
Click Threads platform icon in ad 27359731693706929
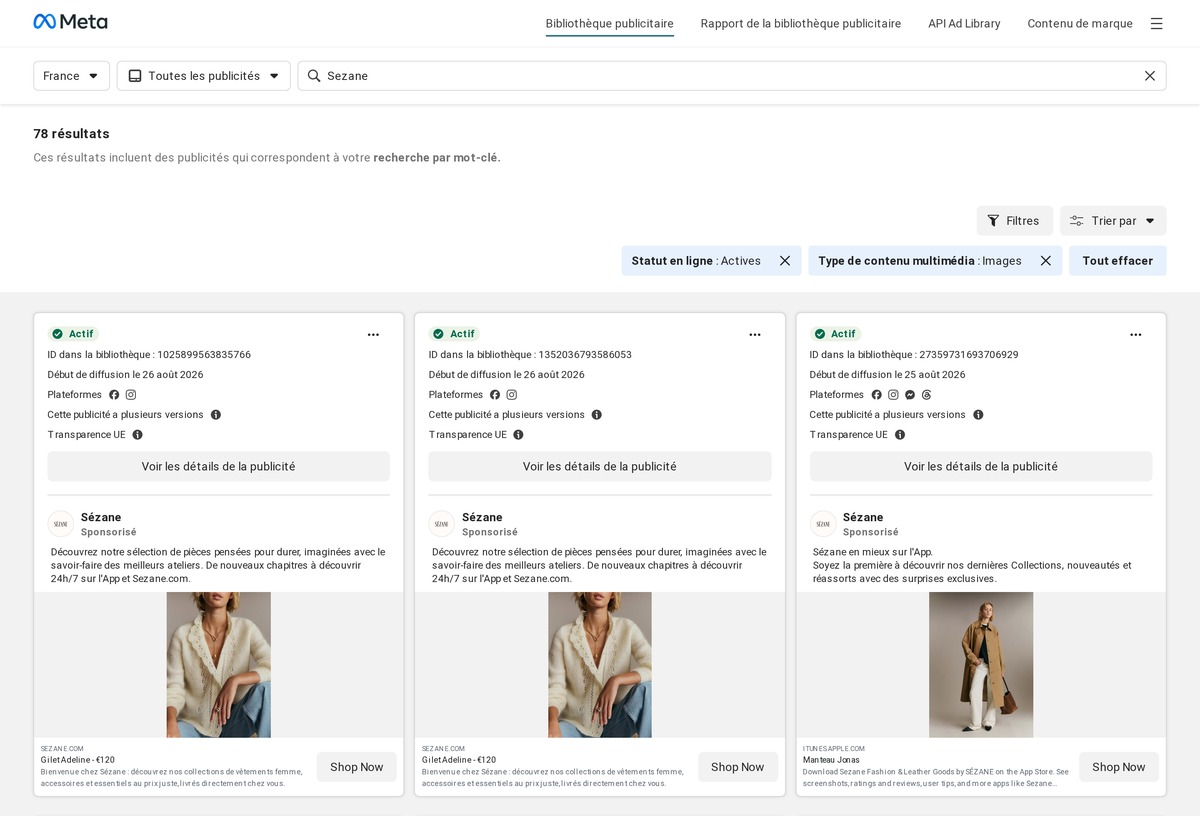click(927, 395)
